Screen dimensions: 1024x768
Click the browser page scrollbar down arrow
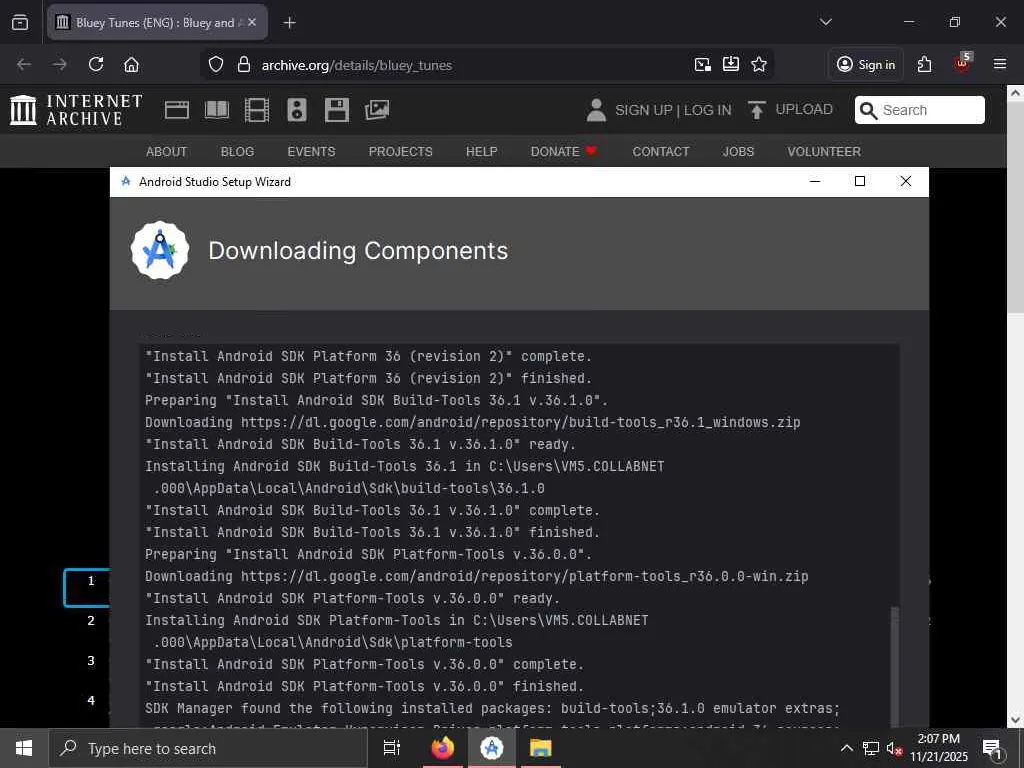click(x=1016, y=720)
